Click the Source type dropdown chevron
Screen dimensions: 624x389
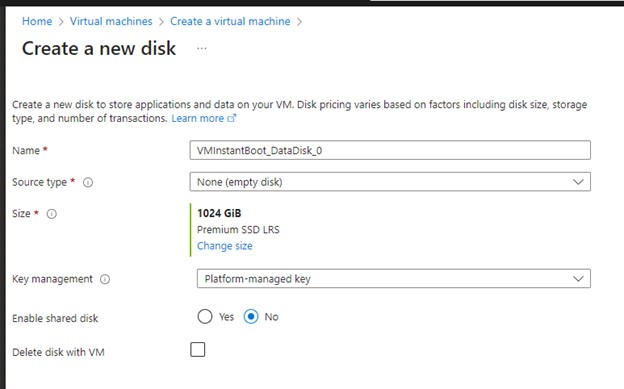click(x=578, y=182)
